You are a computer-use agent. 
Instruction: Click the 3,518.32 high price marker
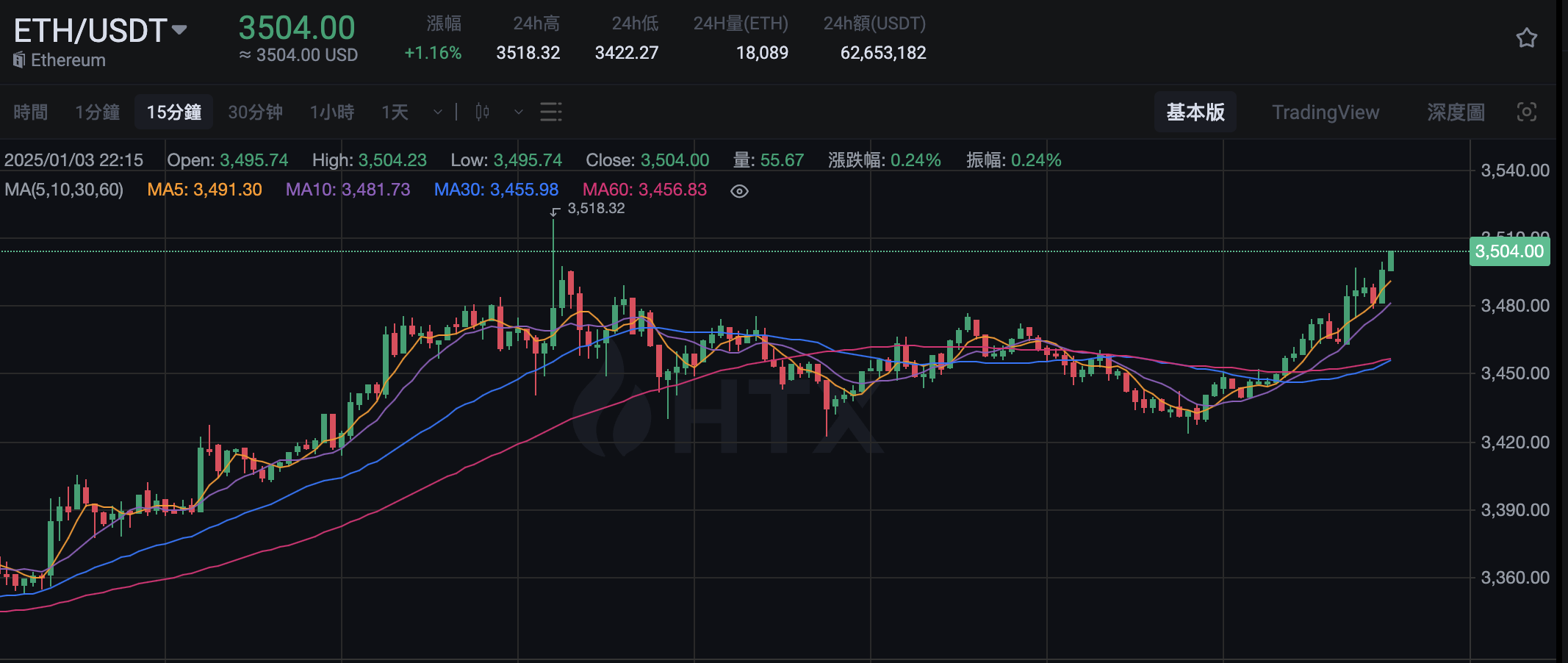coord(597,208)
